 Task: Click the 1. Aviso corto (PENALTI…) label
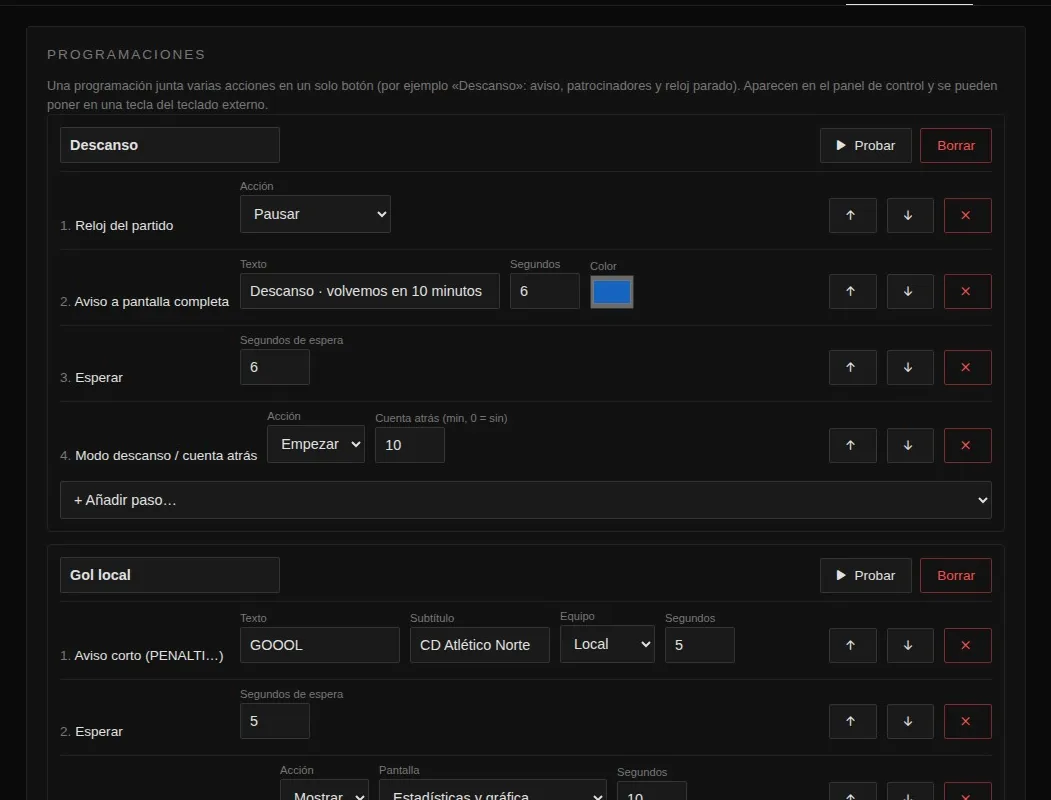click(141, 655)
